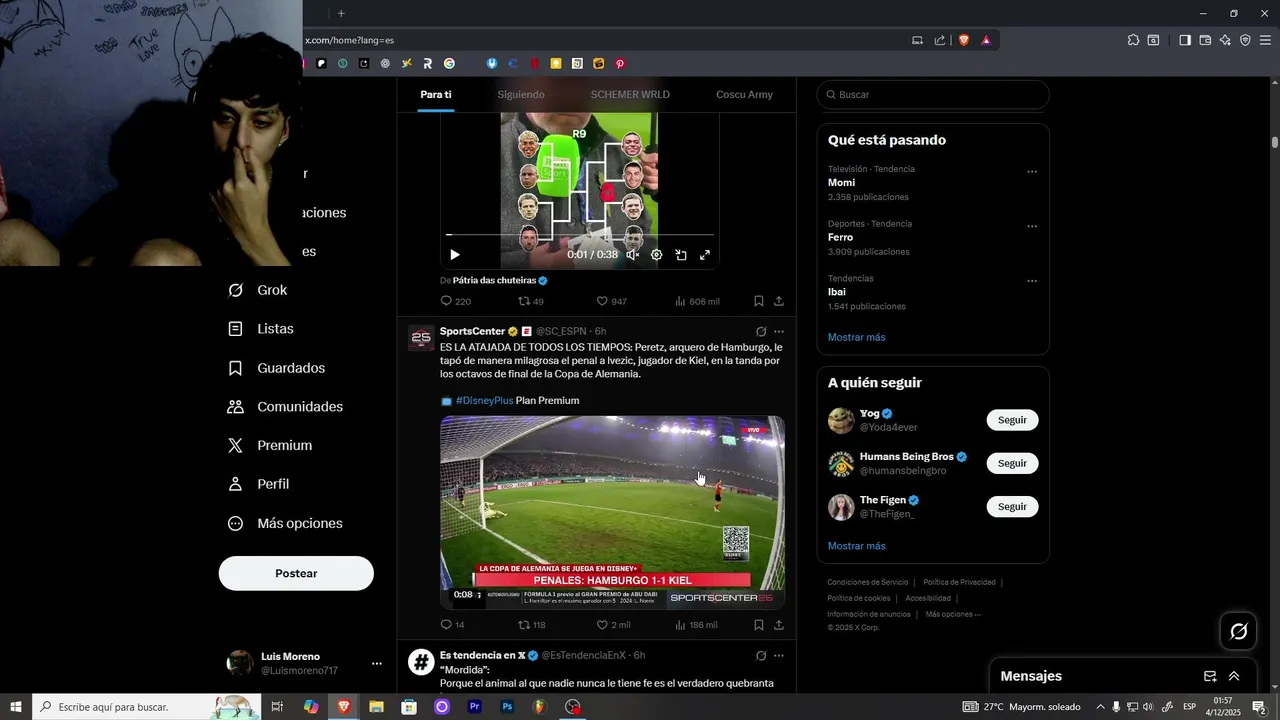Open options for the Momi trend
The image size is (1280, 720).
tap(1032, 172)
